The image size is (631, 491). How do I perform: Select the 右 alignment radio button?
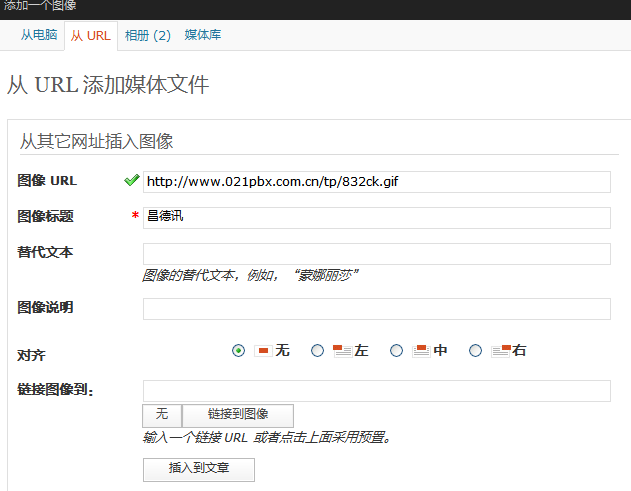coord(475,351)
